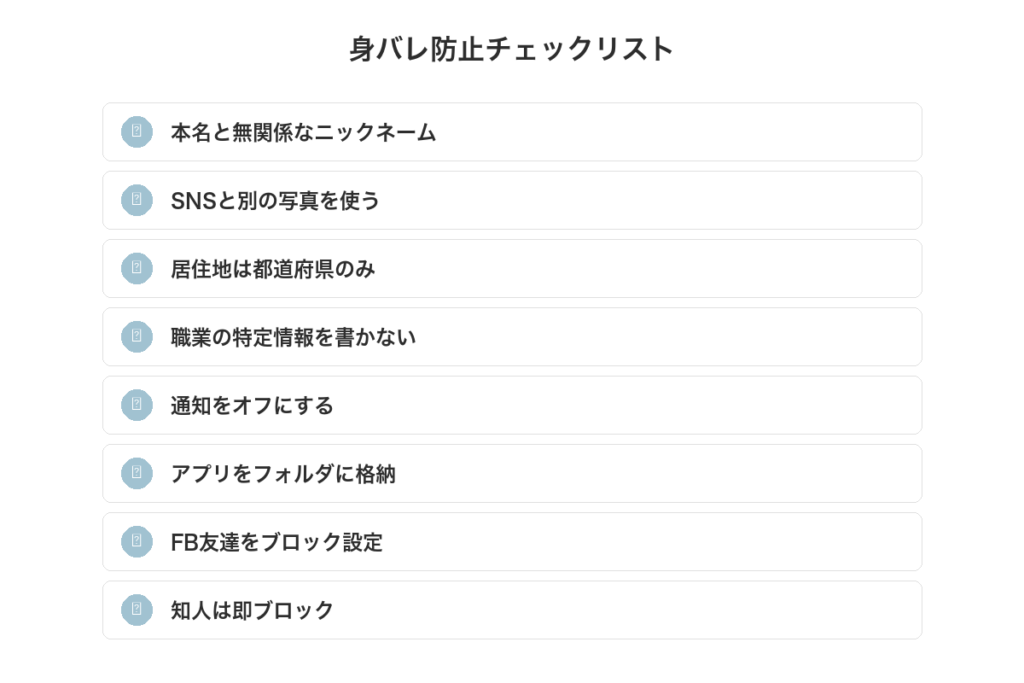Image resolution: width=1024 pixels, height=683 pixels.
Task: Click empty space in the 居住地は都道府県のみ card
Action: [650, 268]
